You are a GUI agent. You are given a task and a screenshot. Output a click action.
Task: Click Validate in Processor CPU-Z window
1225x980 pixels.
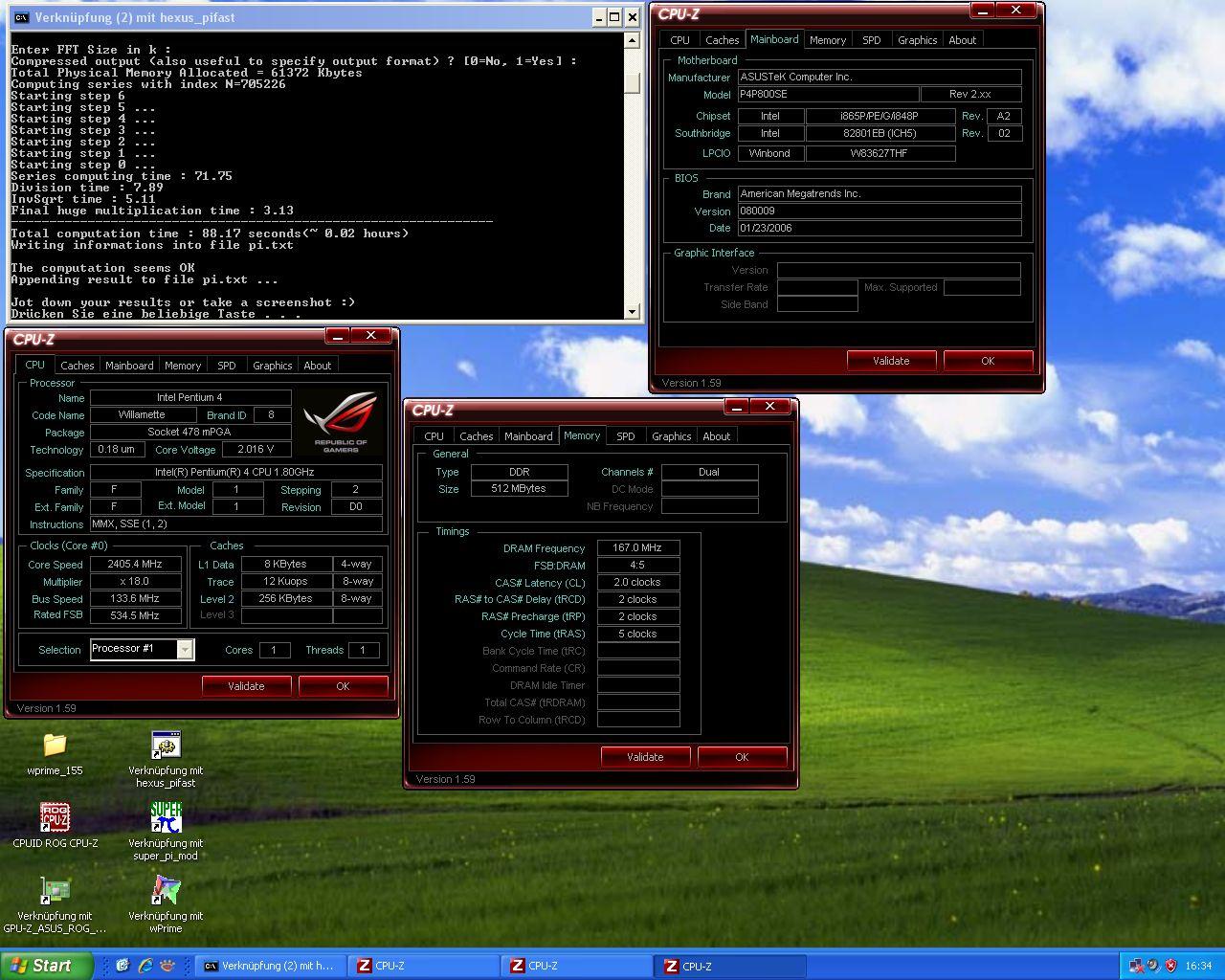(246, 686)
